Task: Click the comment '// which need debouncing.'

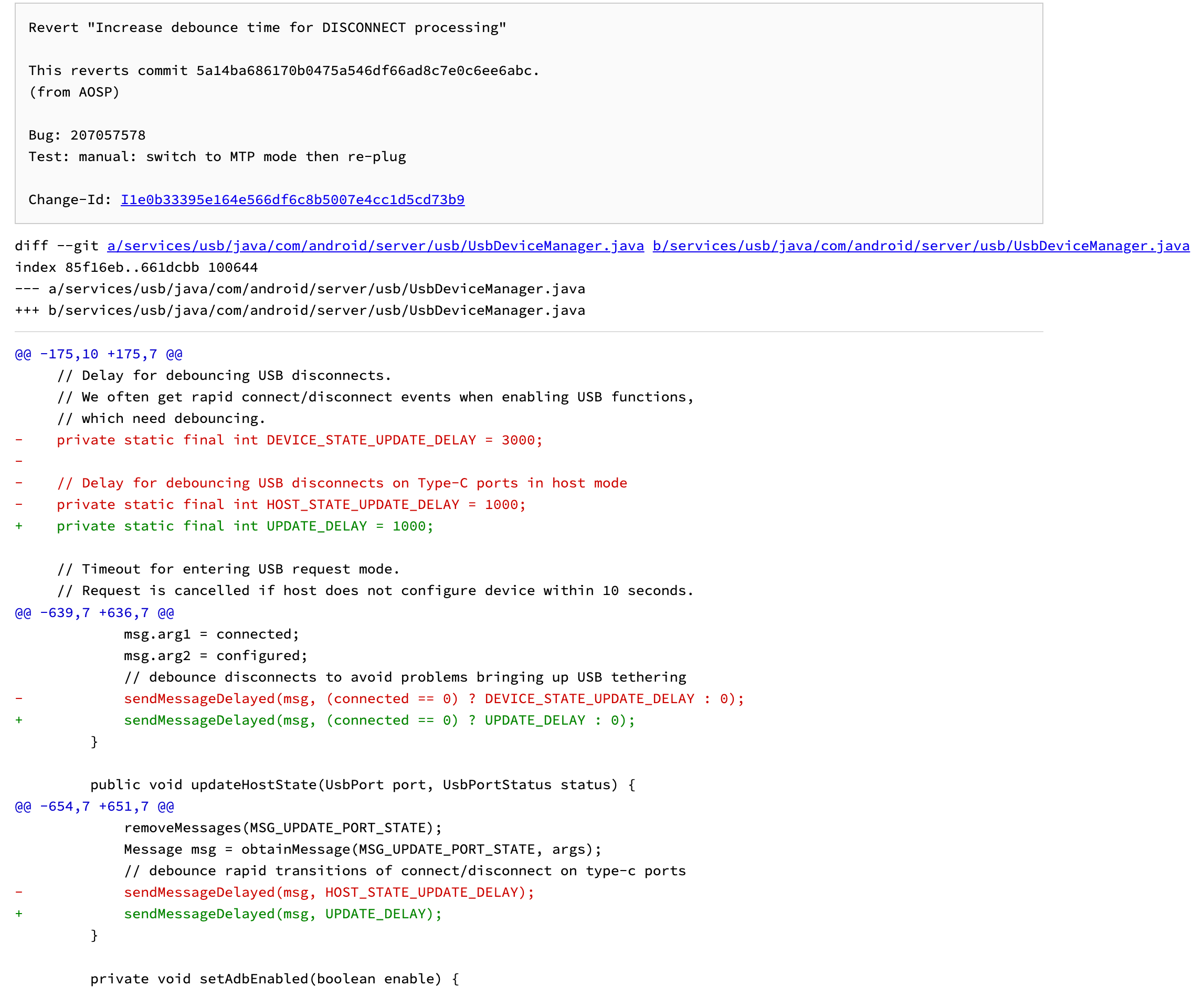Action: coord(161,419)
